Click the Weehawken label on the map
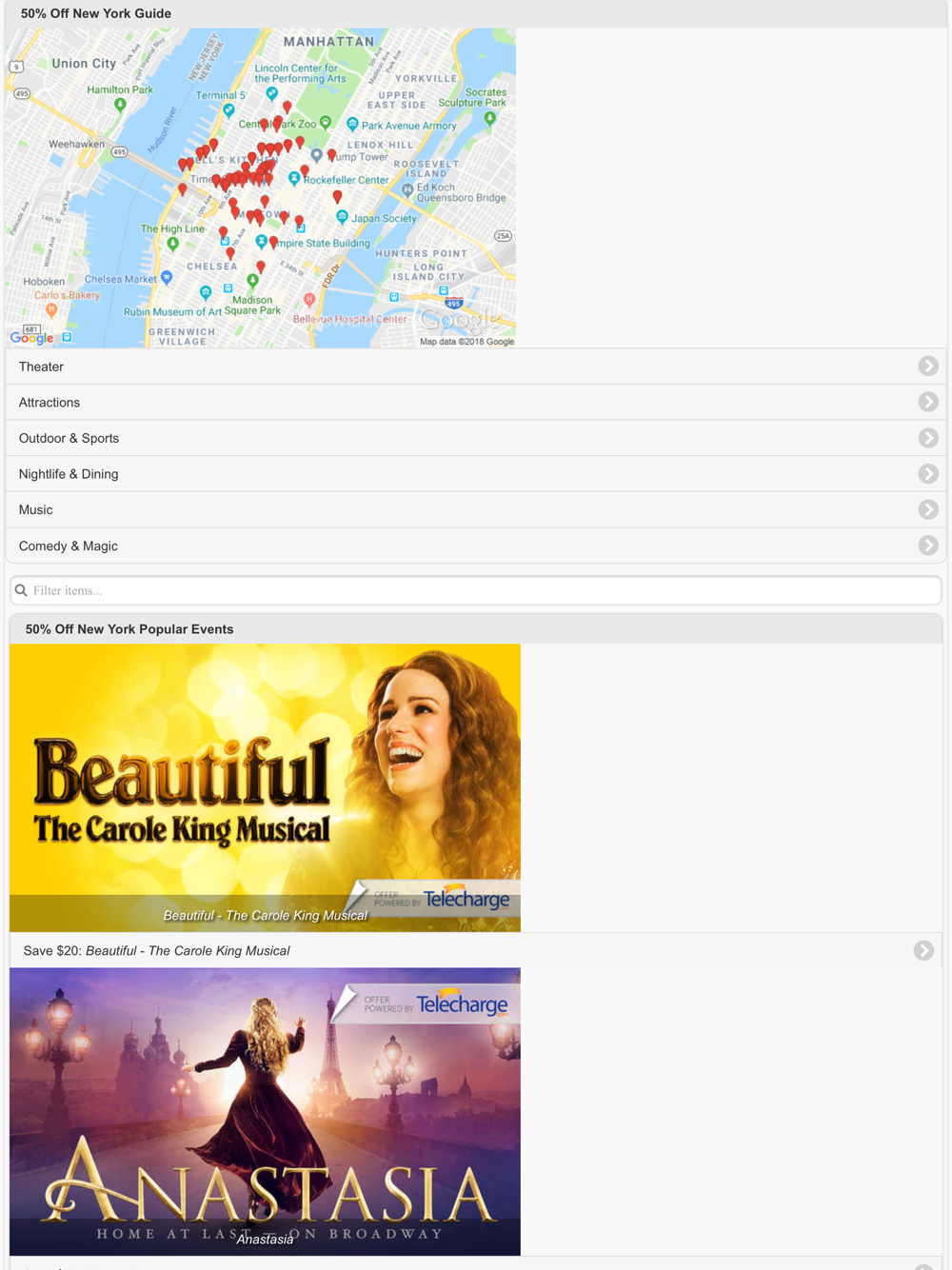 pyautogui.click(x=77, y=144)
